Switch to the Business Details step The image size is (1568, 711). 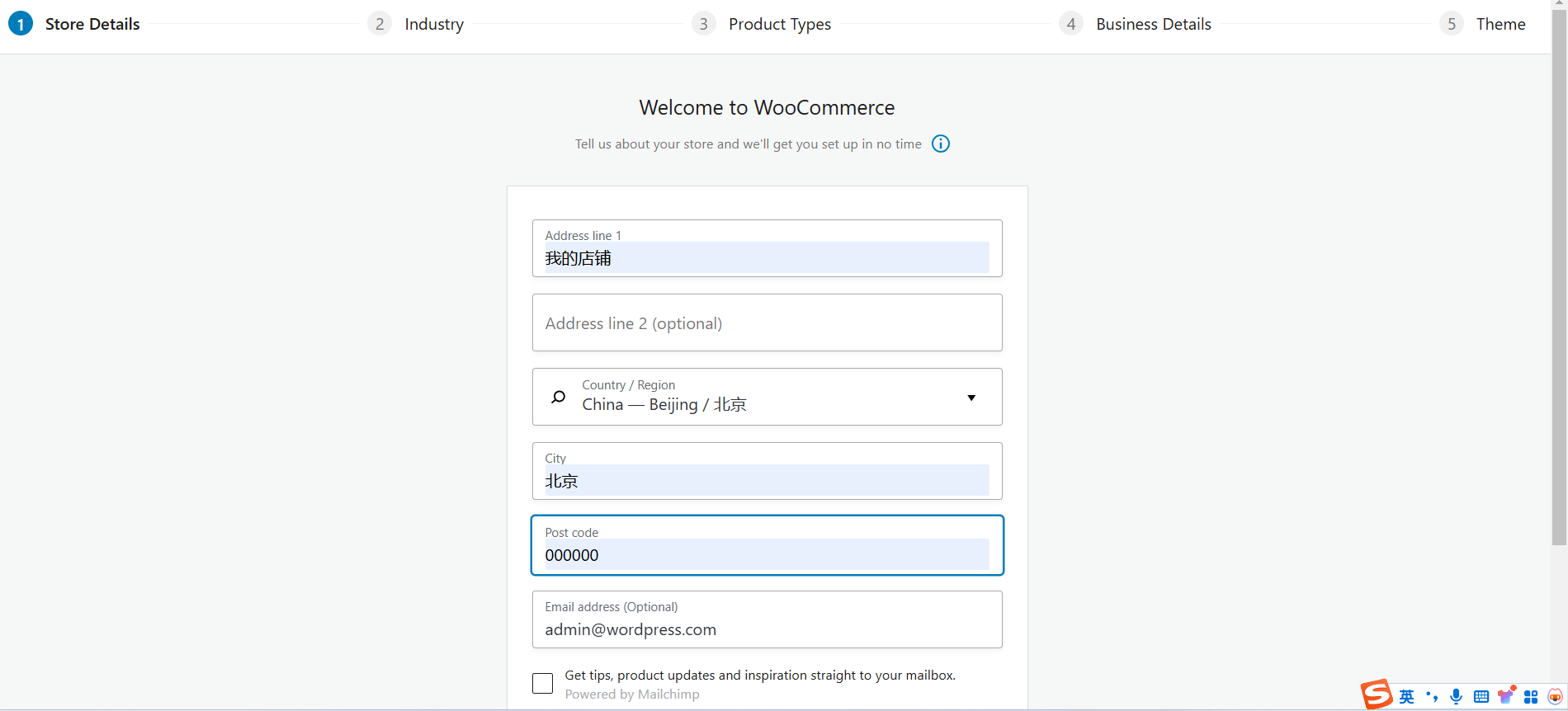pos(1153,24)
